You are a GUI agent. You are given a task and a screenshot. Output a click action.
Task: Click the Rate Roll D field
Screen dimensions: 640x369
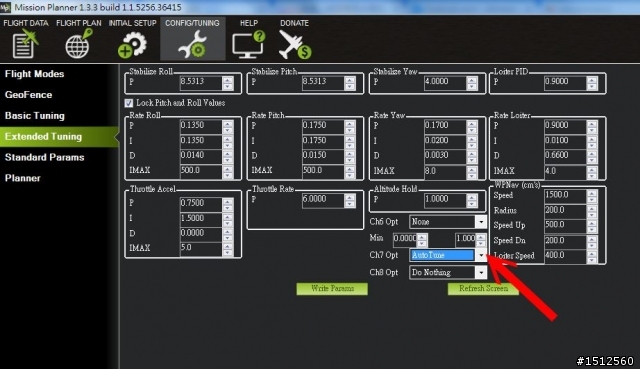201,156
